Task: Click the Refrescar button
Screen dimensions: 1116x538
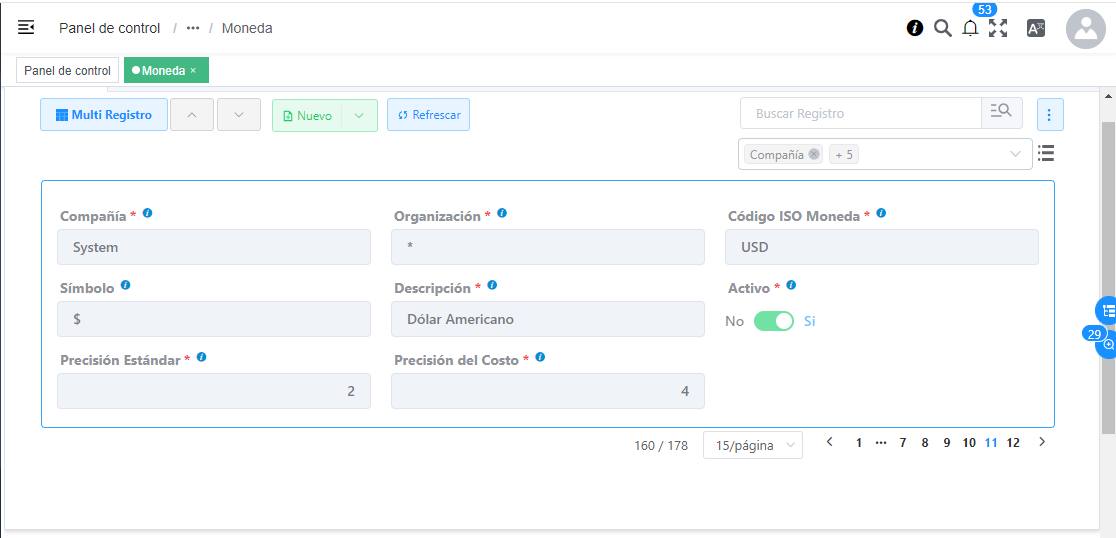Action: click(428, 115)
